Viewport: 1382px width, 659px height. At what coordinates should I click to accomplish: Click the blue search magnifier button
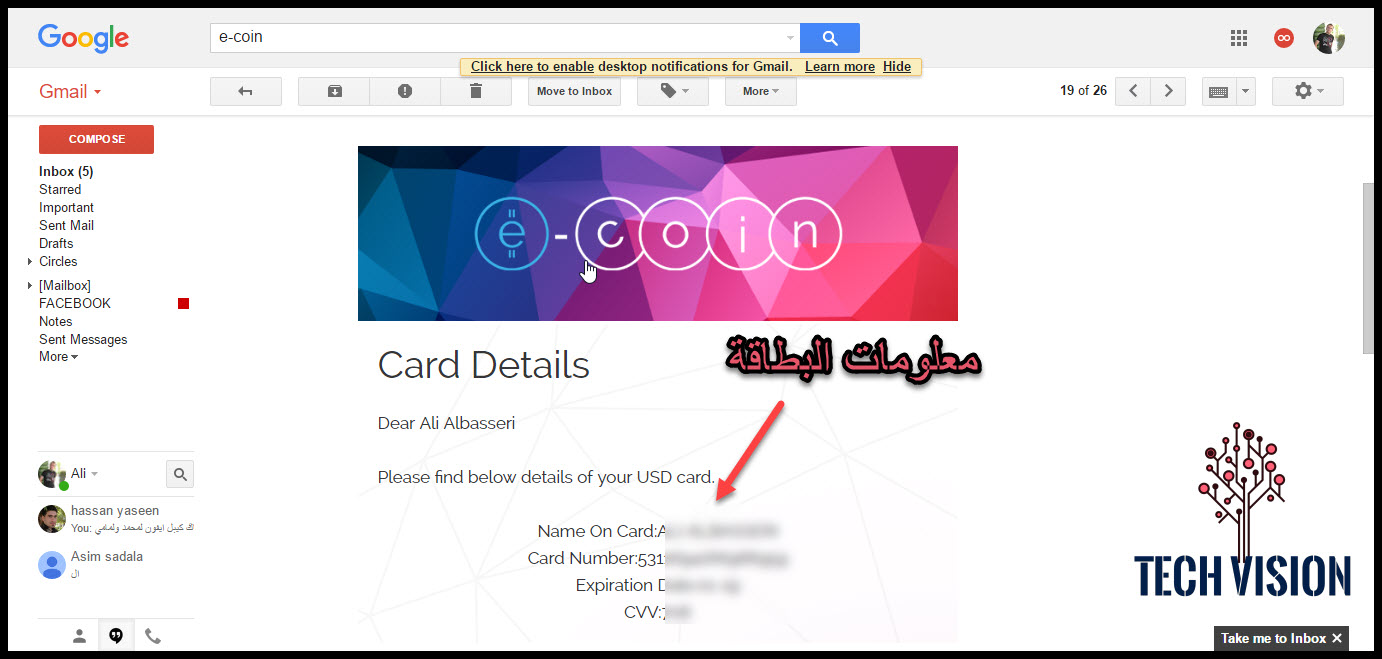tap(830, 38)
